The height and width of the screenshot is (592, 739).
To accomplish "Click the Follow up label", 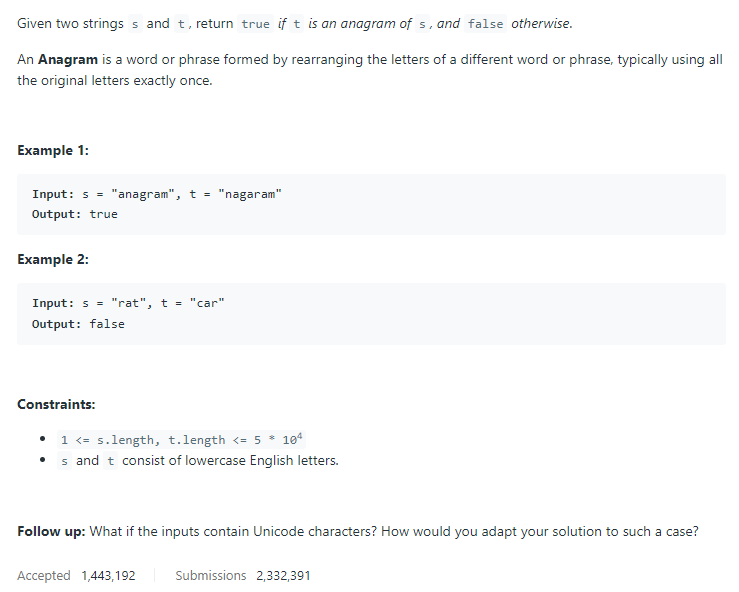I will click(51, 531).
